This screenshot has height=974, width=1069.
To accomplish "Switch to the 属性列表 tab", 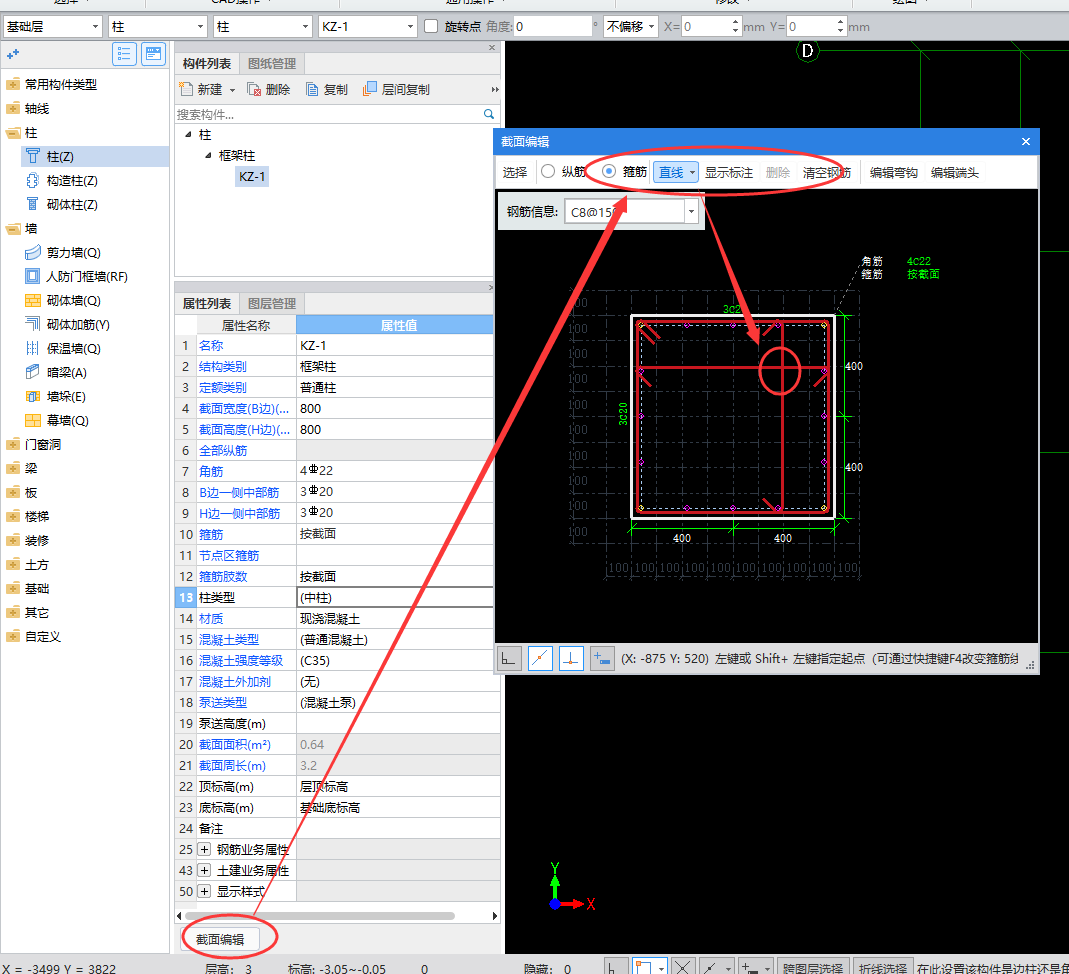I will pyautogui.click(x=207, y=303).
